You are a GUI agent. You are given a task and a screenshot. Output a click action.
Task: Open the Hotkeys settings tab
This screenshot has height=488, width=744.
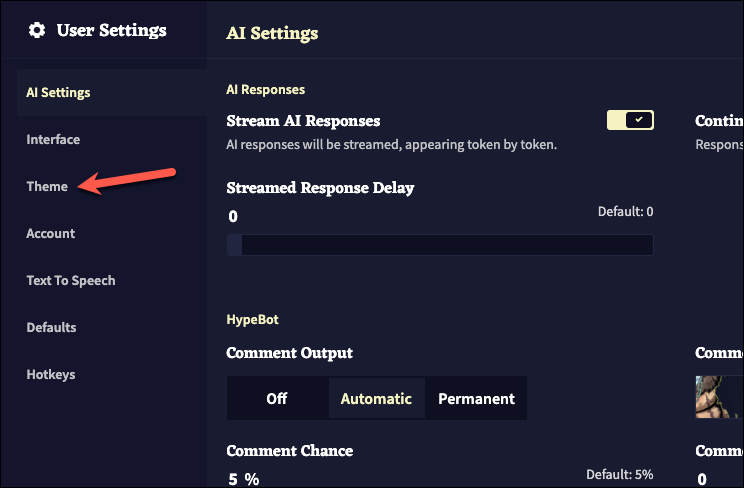point(51,375)
